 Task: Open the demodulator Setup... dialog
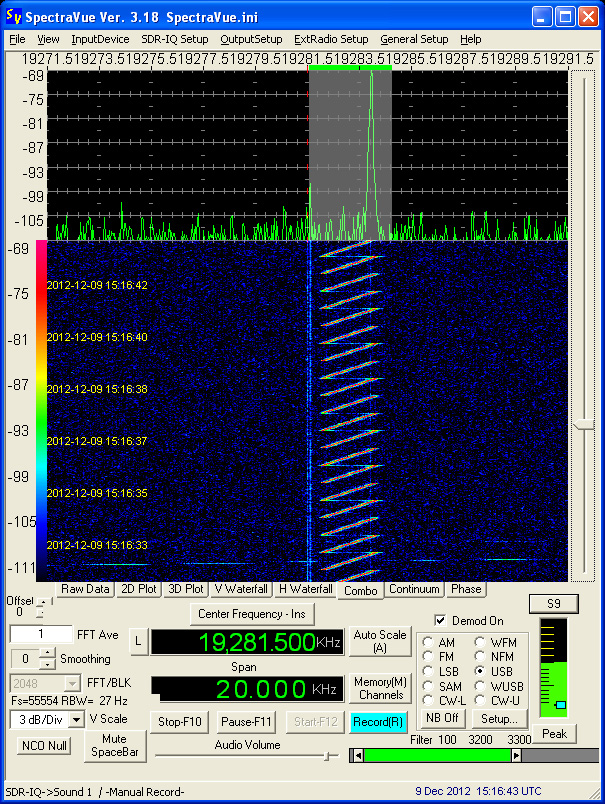pyautogui.click(x=499, y=719)
